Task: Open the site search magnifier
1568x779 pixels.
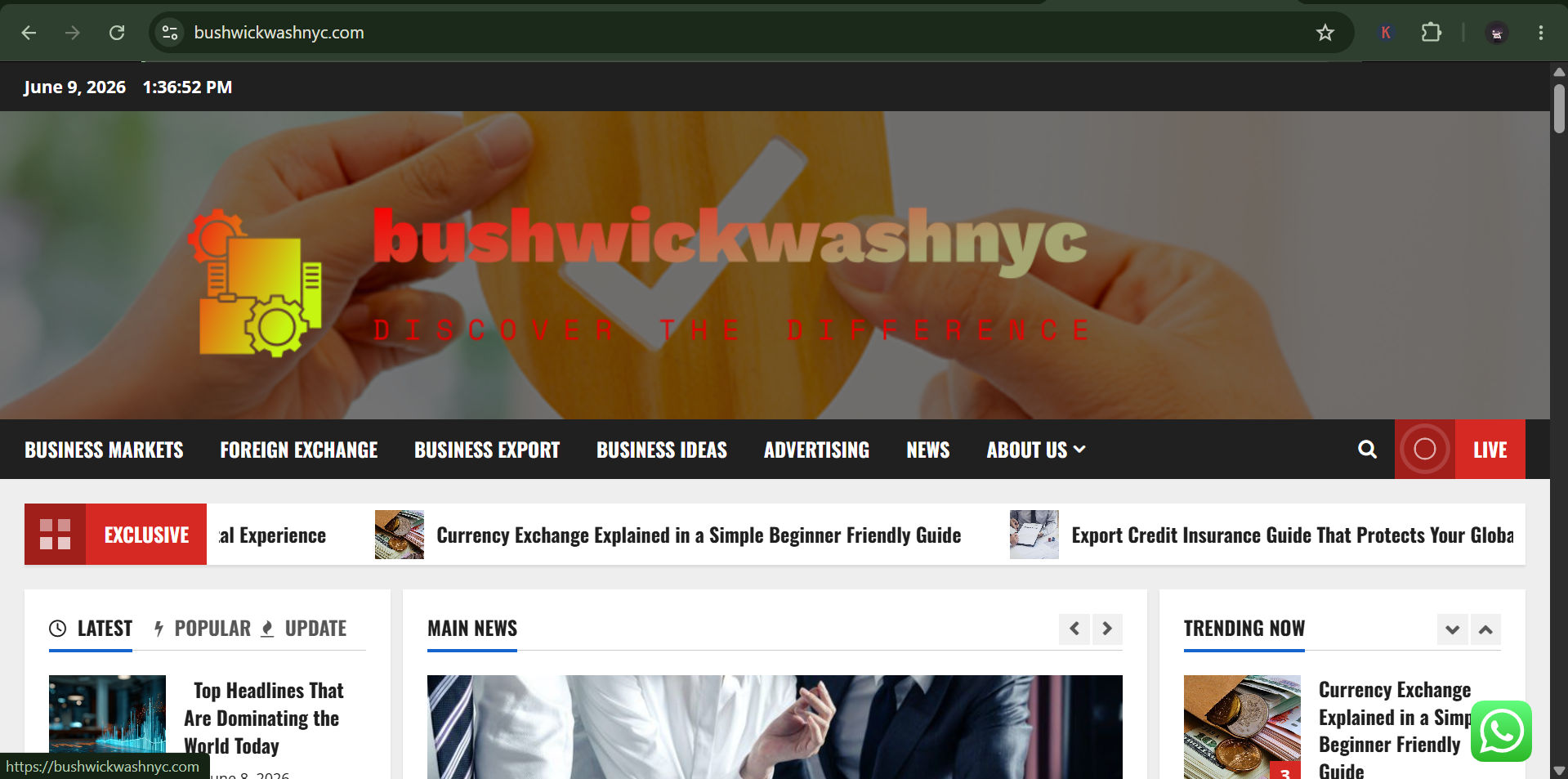Action: [1367, 450]
